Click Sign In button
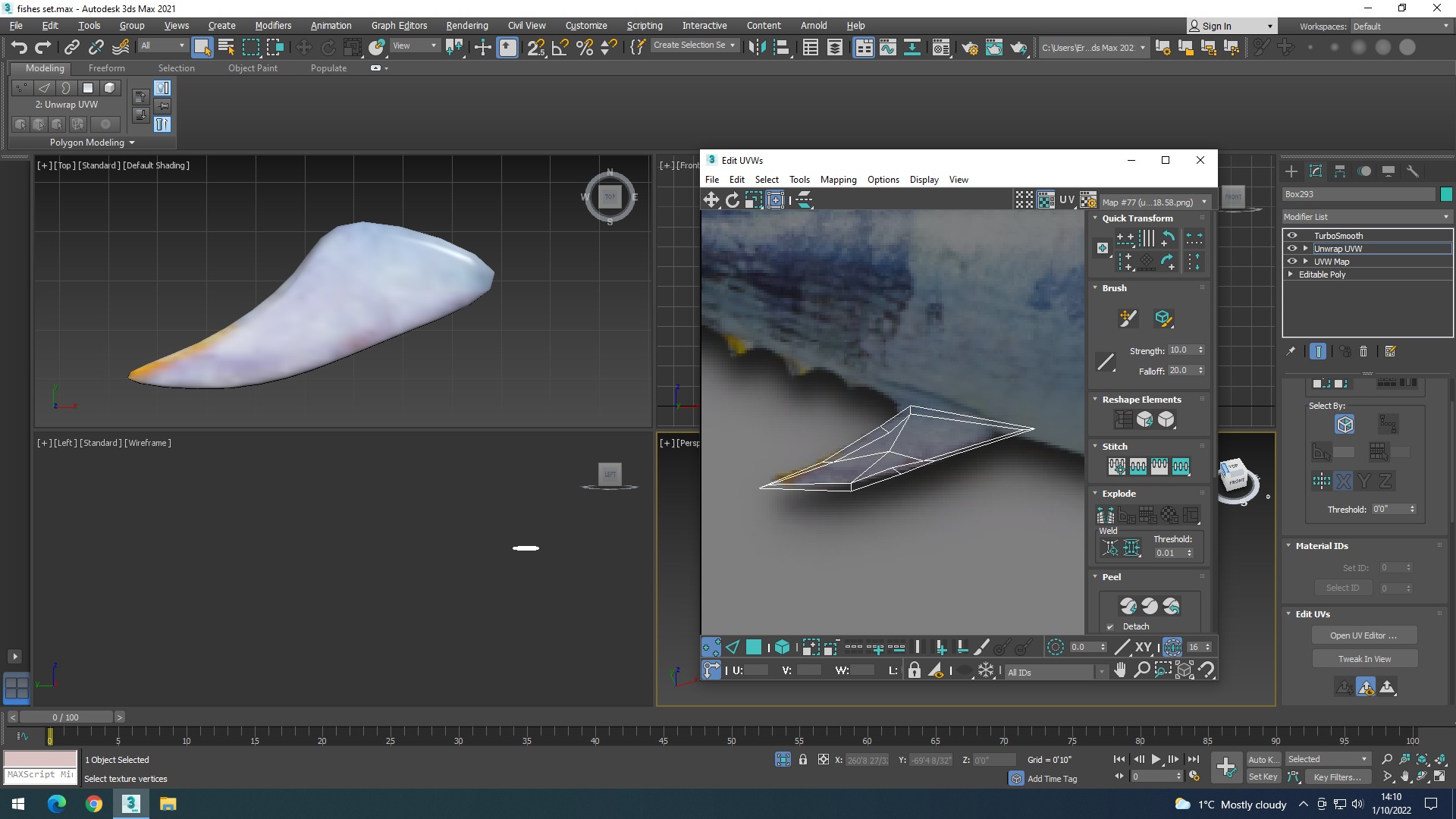 click(1231, 27)
